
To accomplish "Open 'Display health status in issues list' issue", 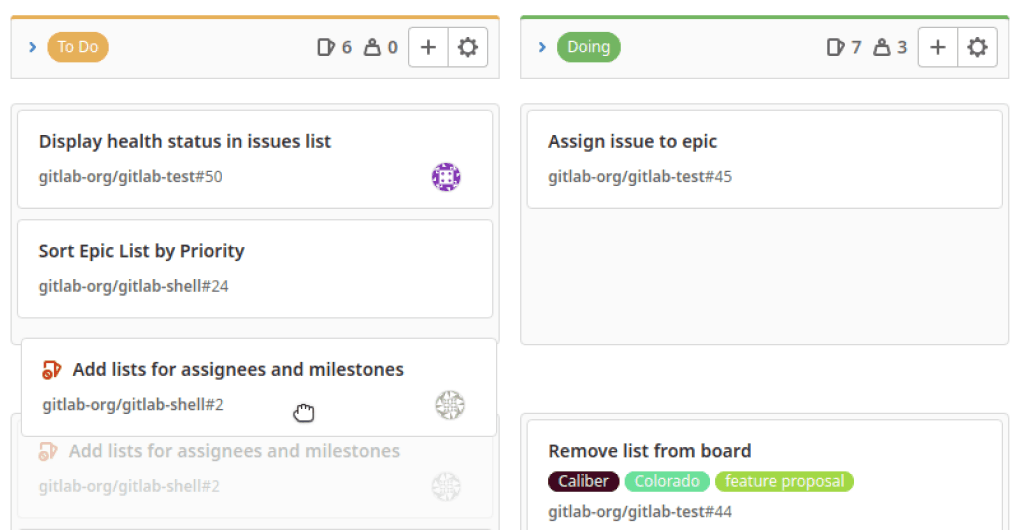I will tap(185, 142).
